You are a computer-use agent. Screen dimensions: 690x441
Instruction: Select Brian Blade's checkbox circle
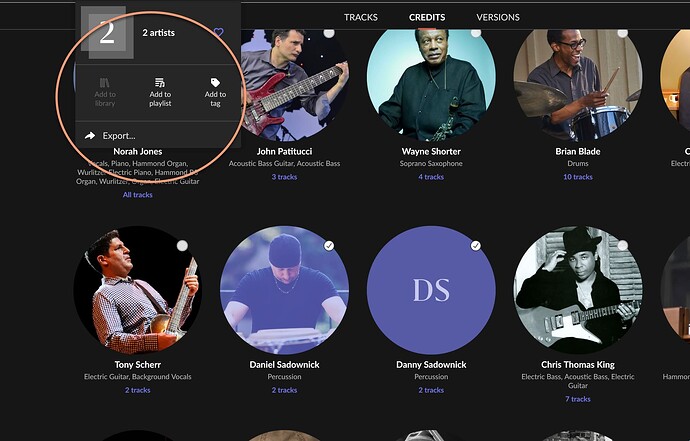(x=622, y=33)
